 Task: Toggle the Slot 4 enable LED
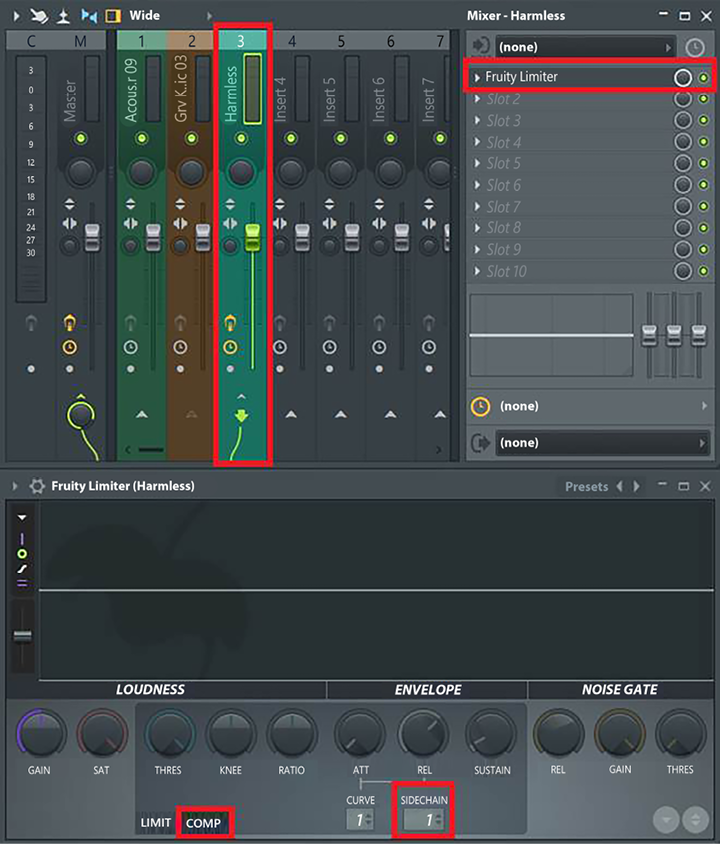(703, 142)
